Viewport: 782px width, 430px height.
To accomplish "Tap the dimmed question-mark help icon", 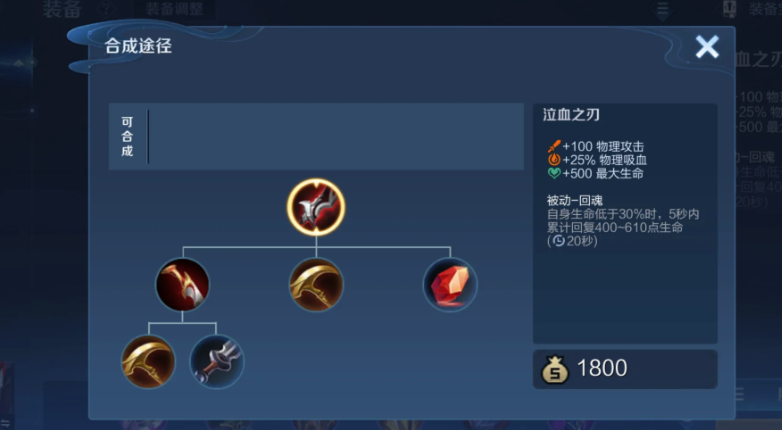I will pyautogui.click(x=106, y=8).
